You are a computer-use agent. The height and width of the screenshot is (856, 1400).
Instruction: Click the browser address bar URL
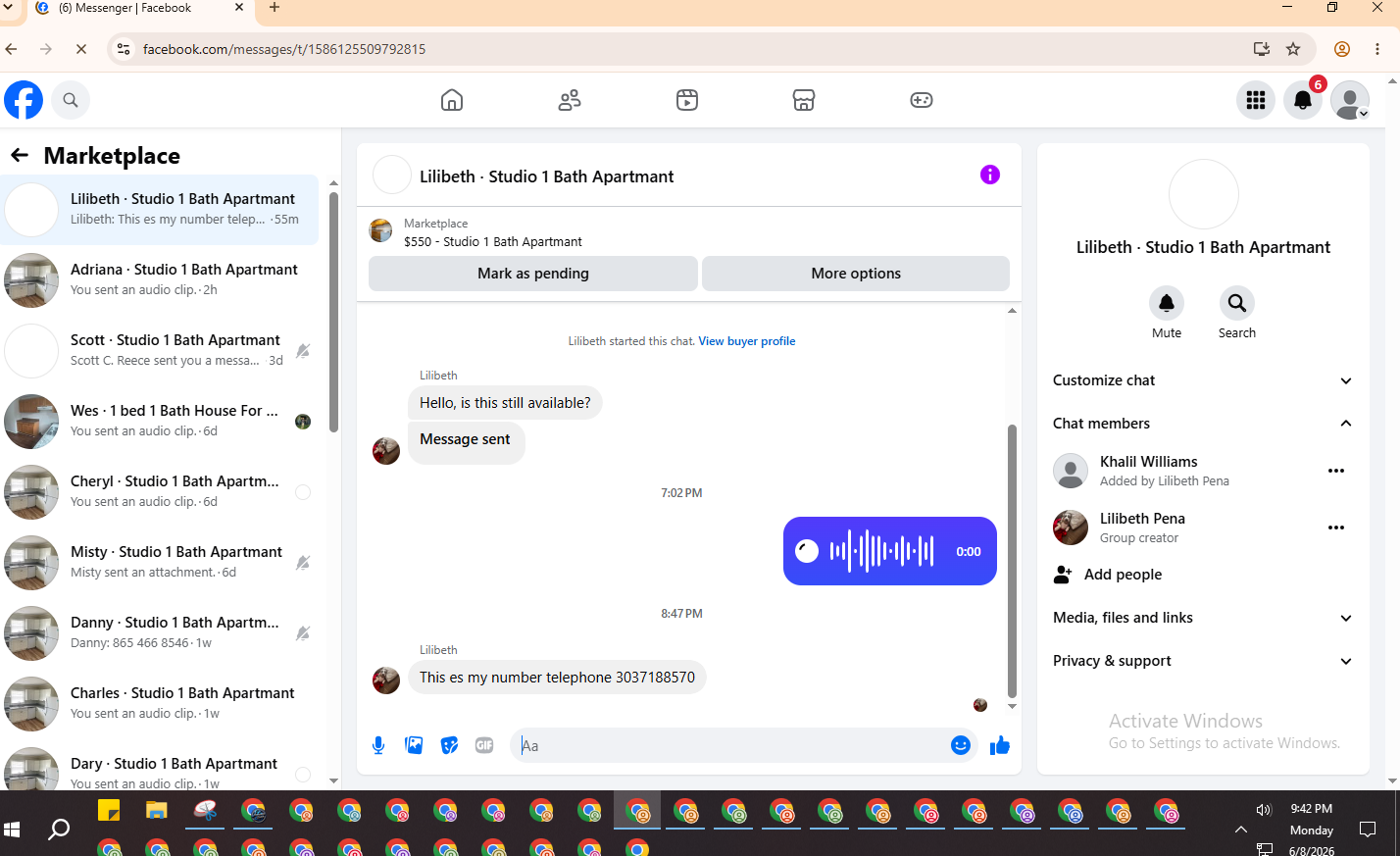click(284, 49)
